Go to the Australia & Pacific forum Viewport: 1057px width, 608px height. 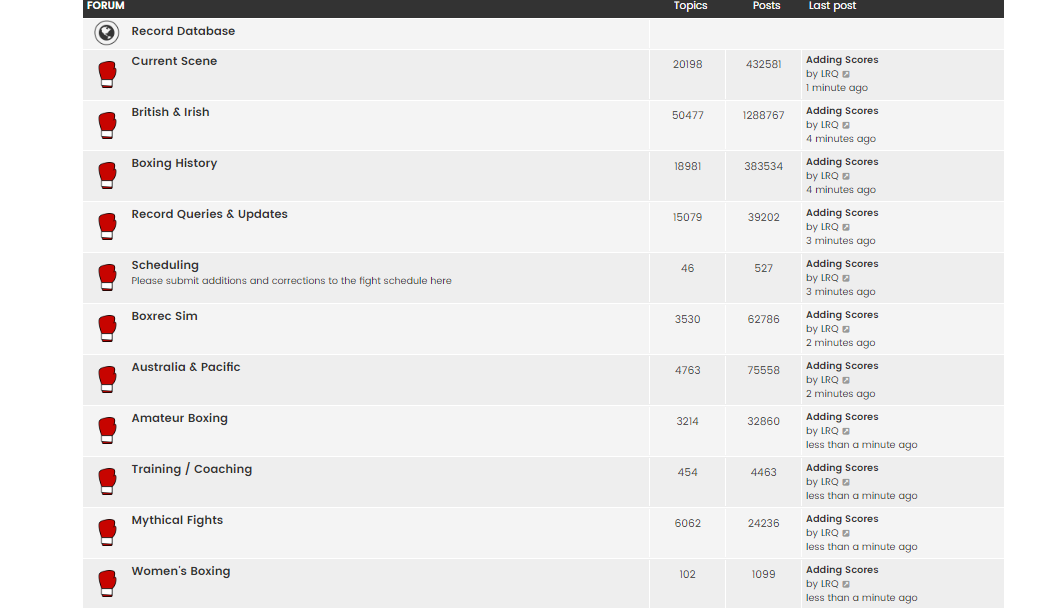click(x=186, y=367)
